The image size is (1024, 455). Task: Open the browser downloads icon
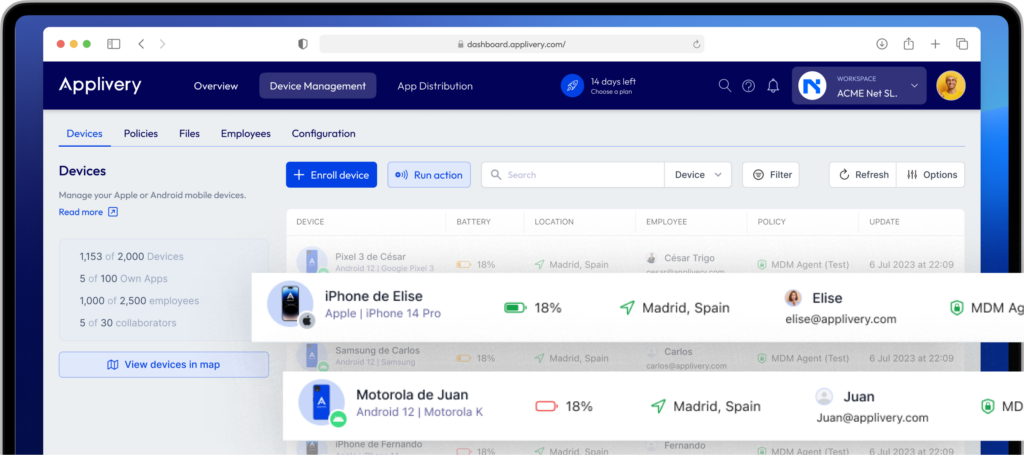882,44
